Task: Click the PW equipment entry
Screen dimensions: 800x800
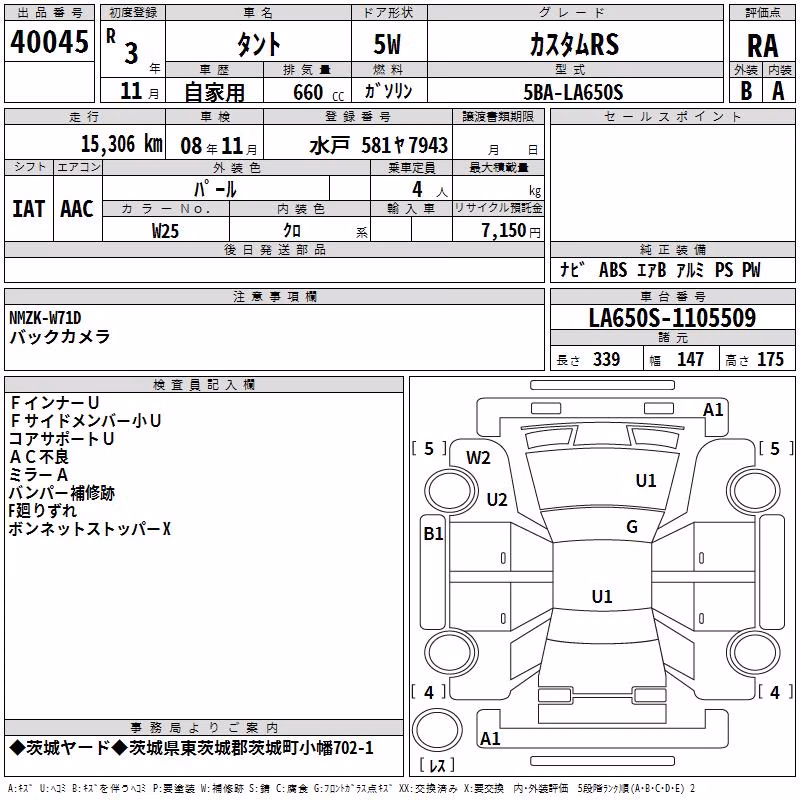Action: (x=751, y=270)
